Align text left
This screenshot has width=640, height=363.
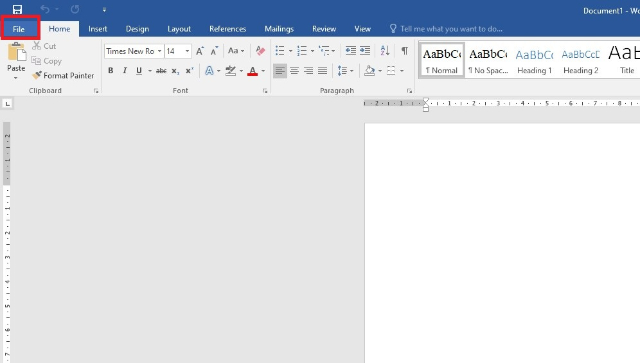pos(280,71)
